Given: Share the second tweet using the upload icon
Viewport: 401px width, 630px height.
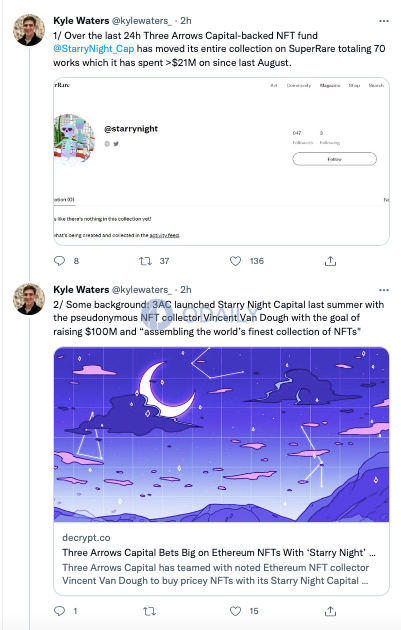Looking at the screenshot, I should [x=330, y=611].
